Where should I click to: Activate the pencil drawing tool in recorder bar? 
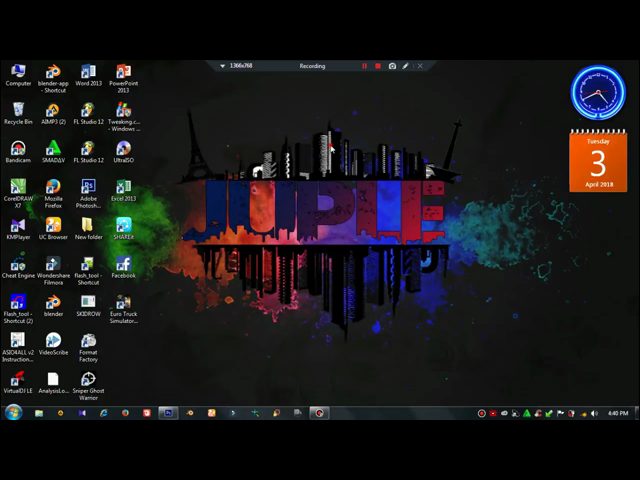[x=405, y=66]
